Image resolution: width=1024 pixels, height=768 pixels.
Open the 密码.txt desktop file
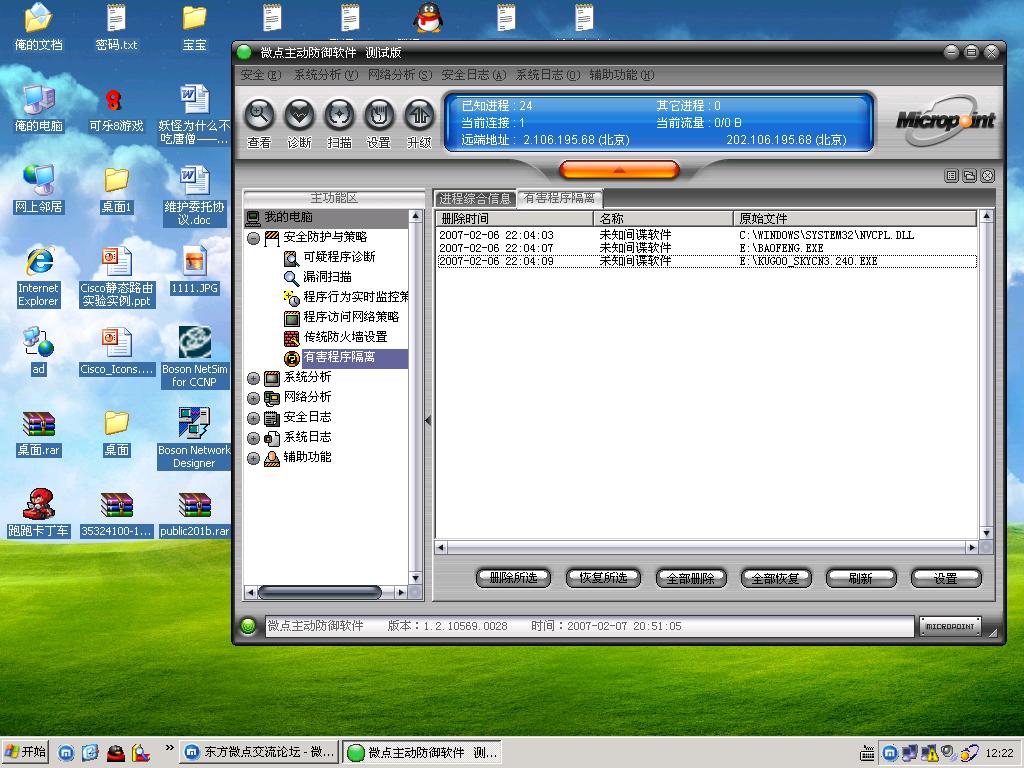pyautogui.click(x=116, y=27)
